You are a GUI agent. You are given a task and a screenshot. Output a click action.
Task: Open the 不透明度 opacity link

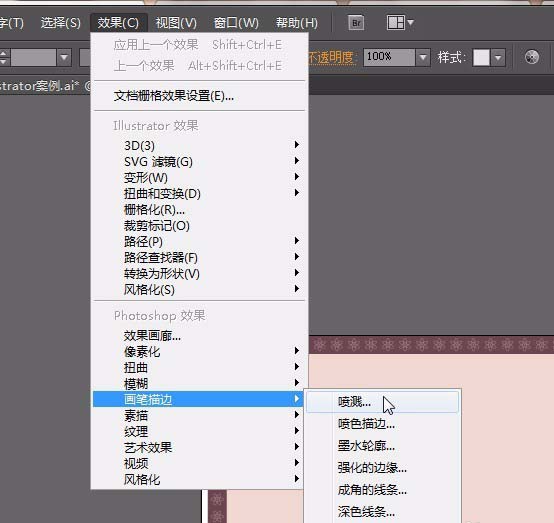click(331, 57)
